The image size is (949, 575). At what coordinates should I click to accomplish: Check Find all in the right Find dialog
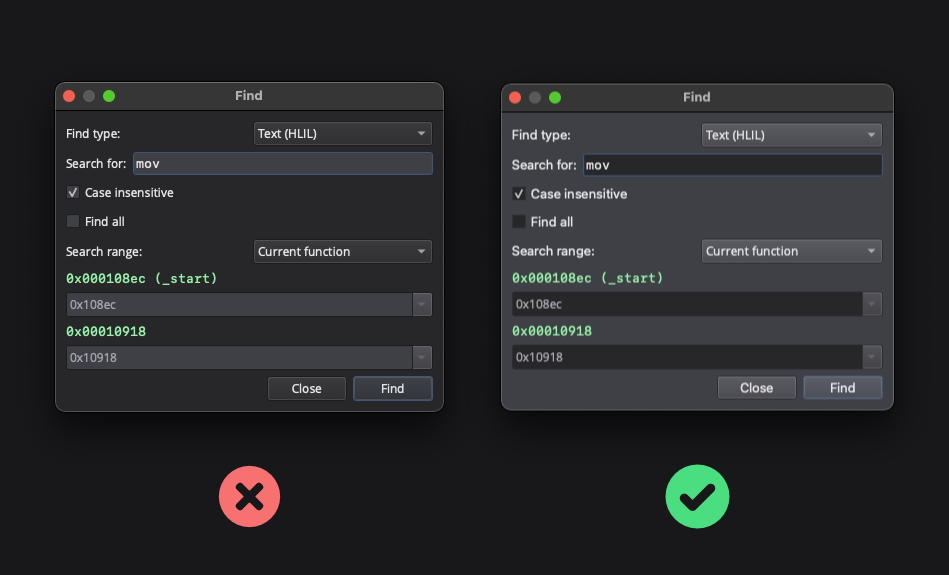[x=519, y=222]
